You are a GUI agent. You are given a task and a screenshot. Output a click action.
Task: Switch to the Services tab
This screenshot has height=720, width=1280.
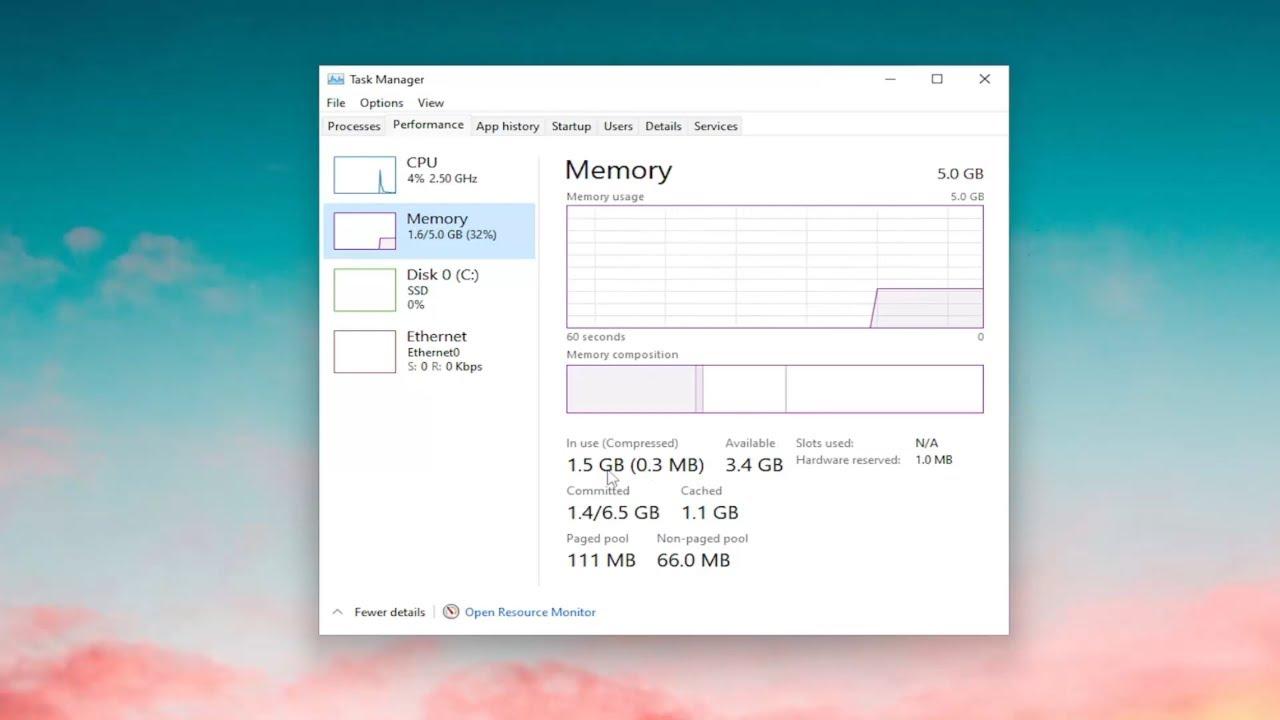click(715, 126)
